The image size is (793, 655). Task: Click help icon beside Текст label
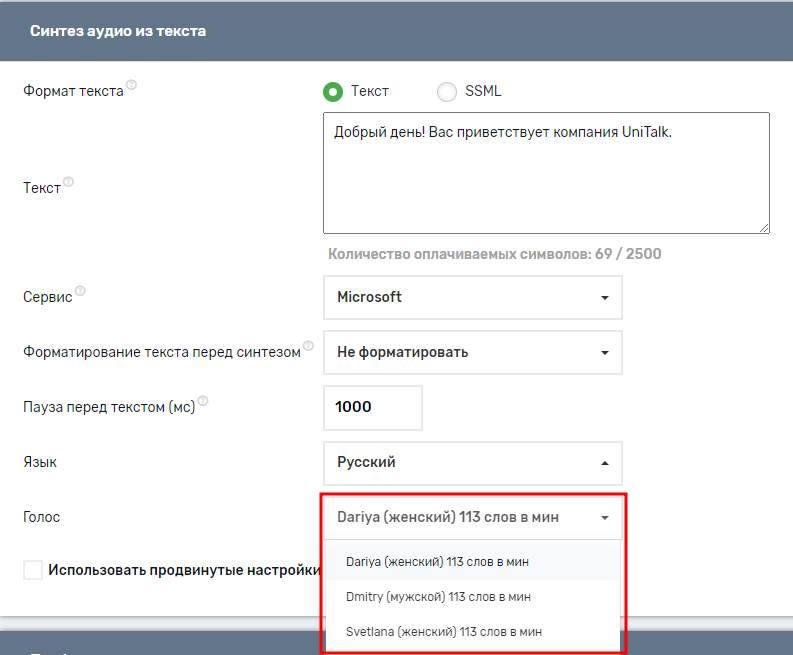pyautogui.click(x=68, y=183)
